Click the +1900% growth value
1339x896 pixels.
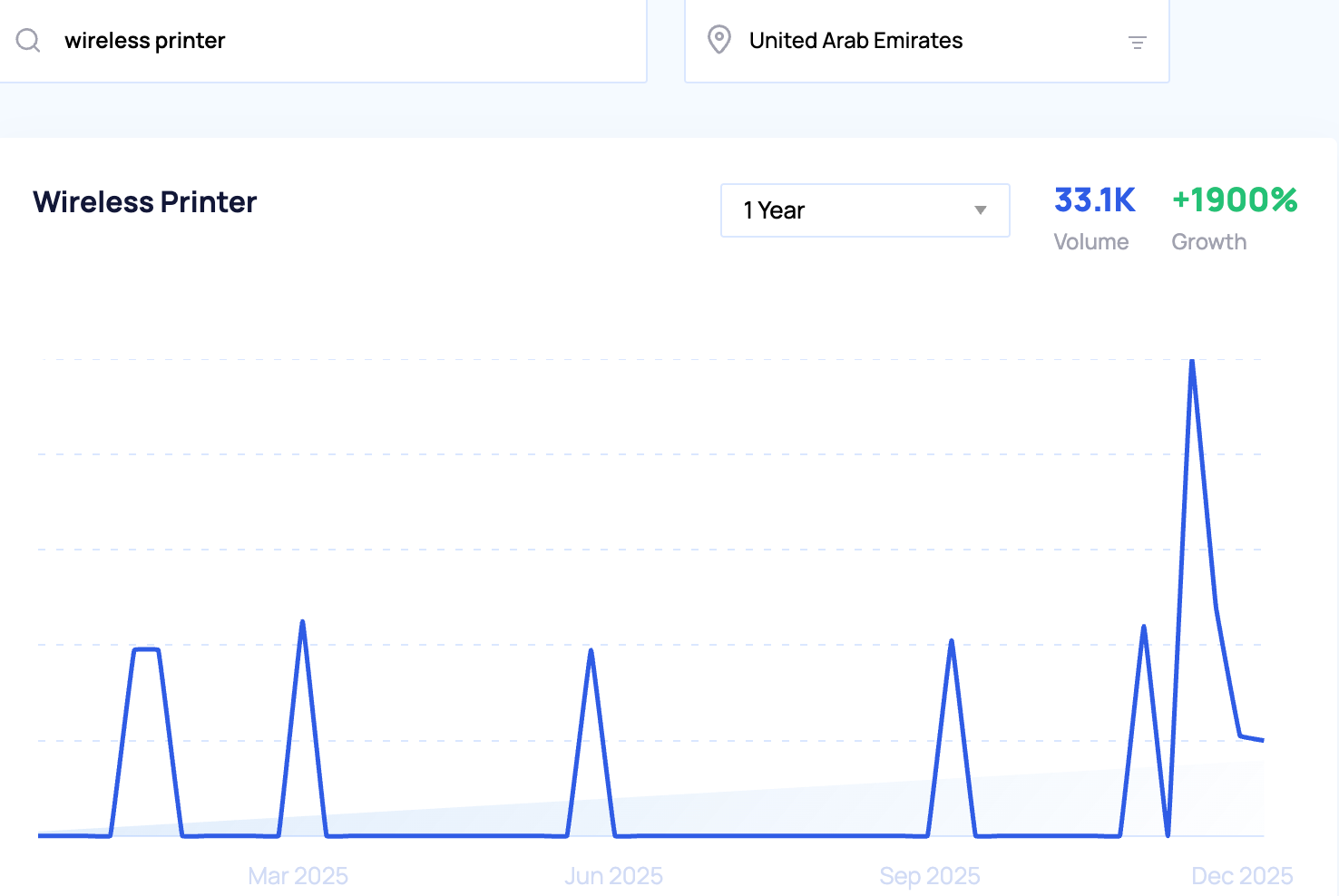coord(1234,200)
